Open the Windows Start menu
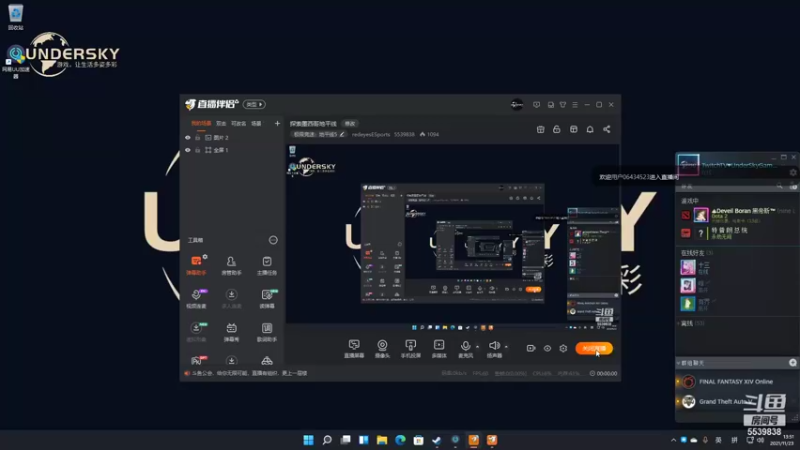The width and height of the screenshot is (800, 450). click(308, 440)
